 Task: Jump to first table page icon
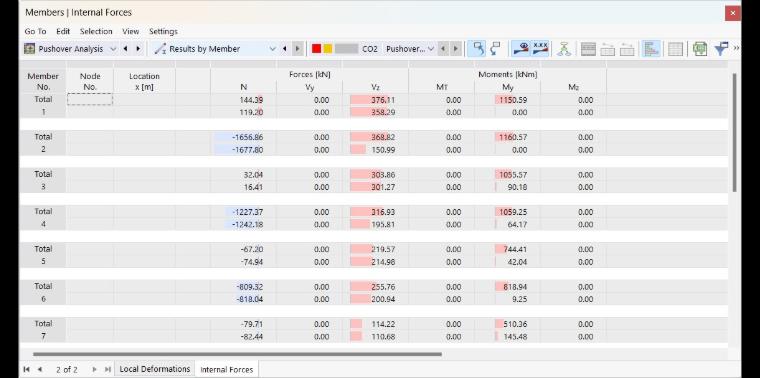tap(26, 369)
